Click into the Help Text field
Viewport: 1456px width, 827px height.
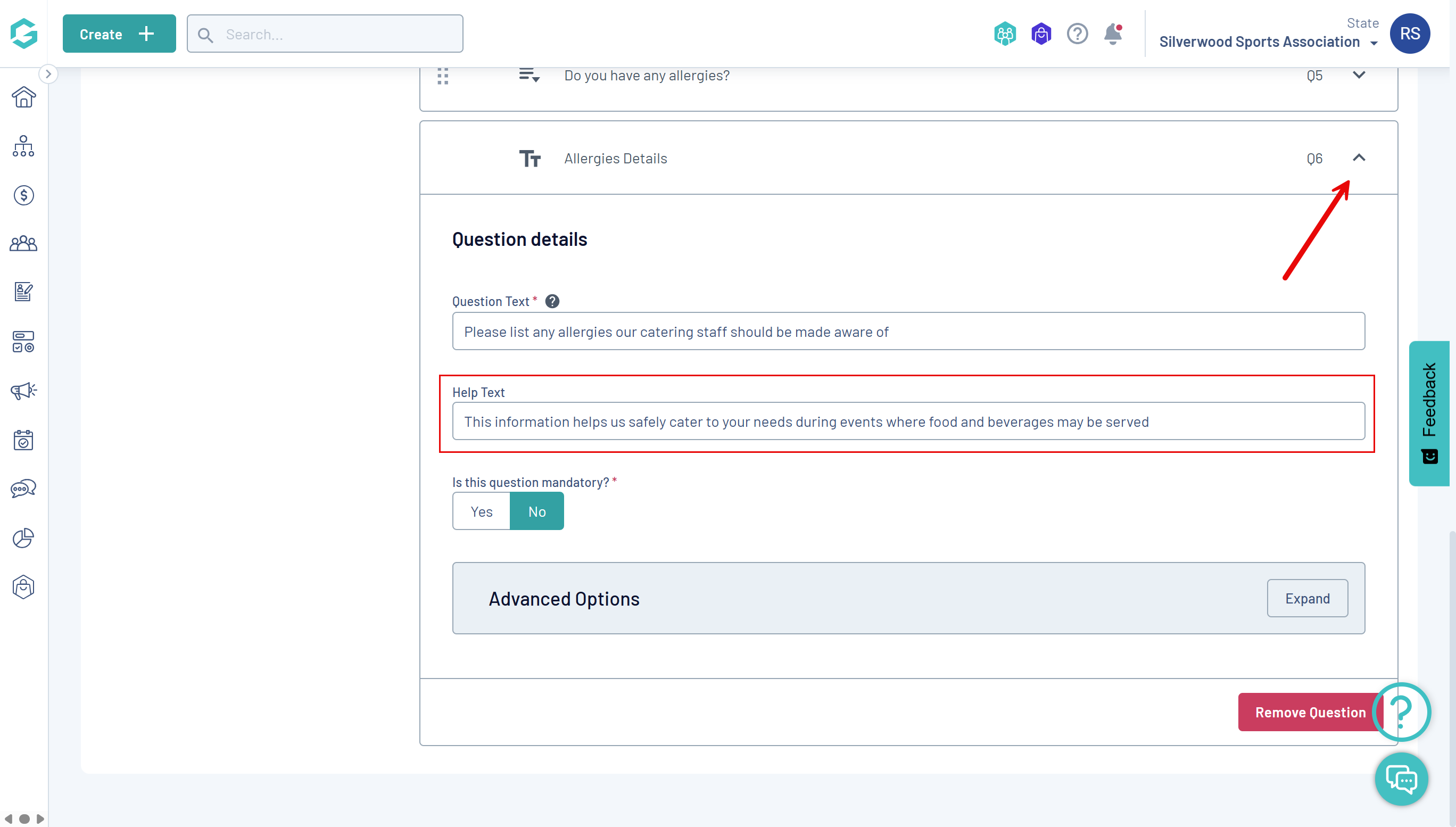(908, 421)
